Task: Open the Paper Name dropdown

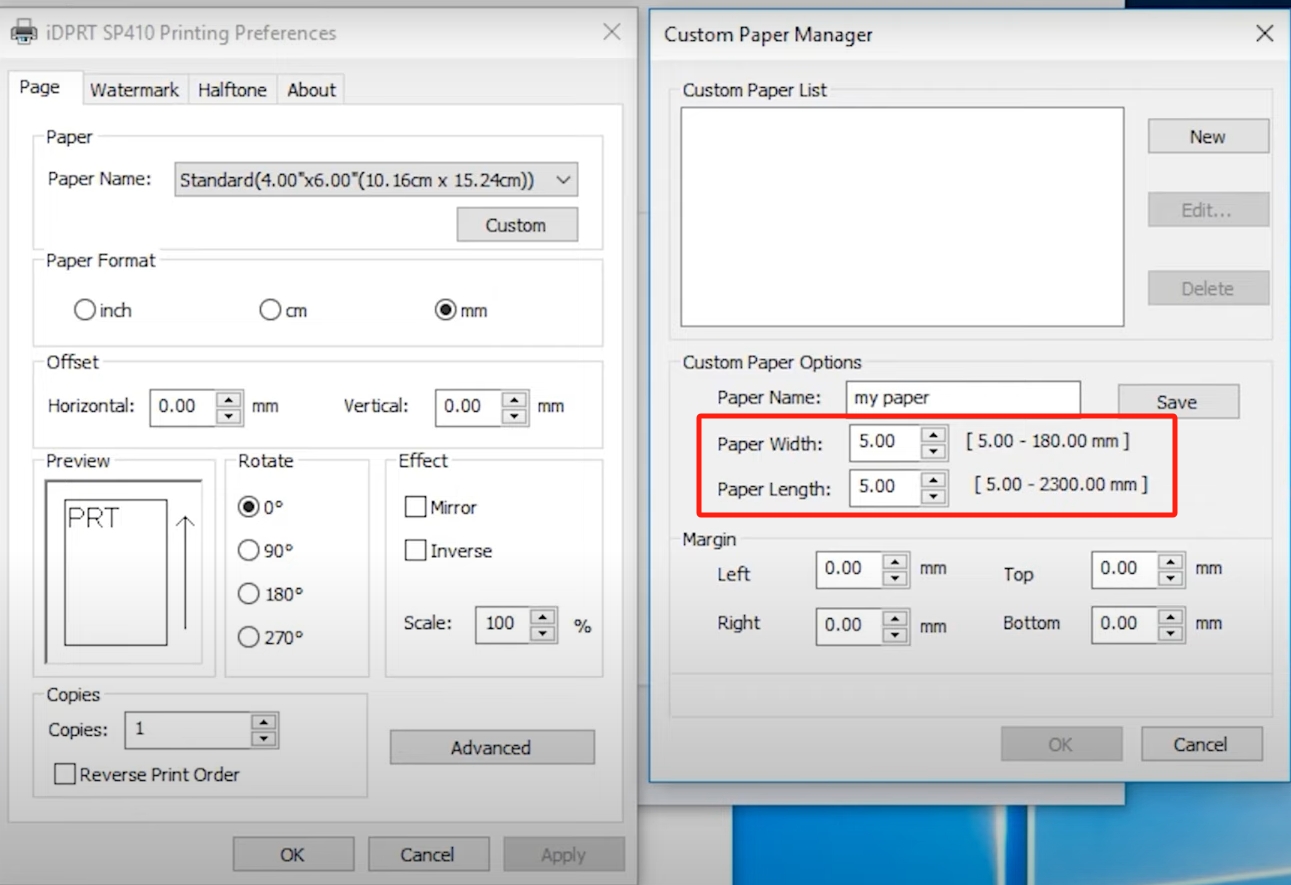Action: [563, 180]
